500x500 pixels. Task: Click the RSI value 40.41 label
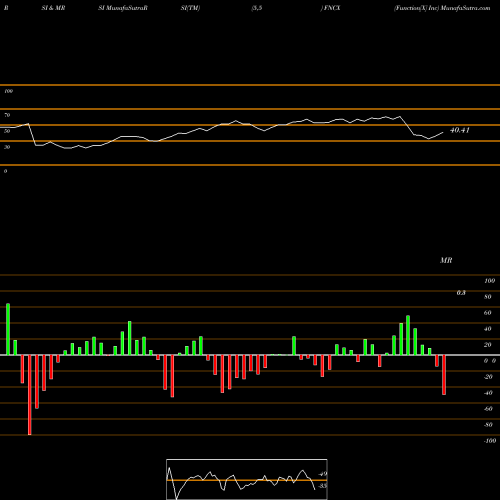(x=460, y=130)
